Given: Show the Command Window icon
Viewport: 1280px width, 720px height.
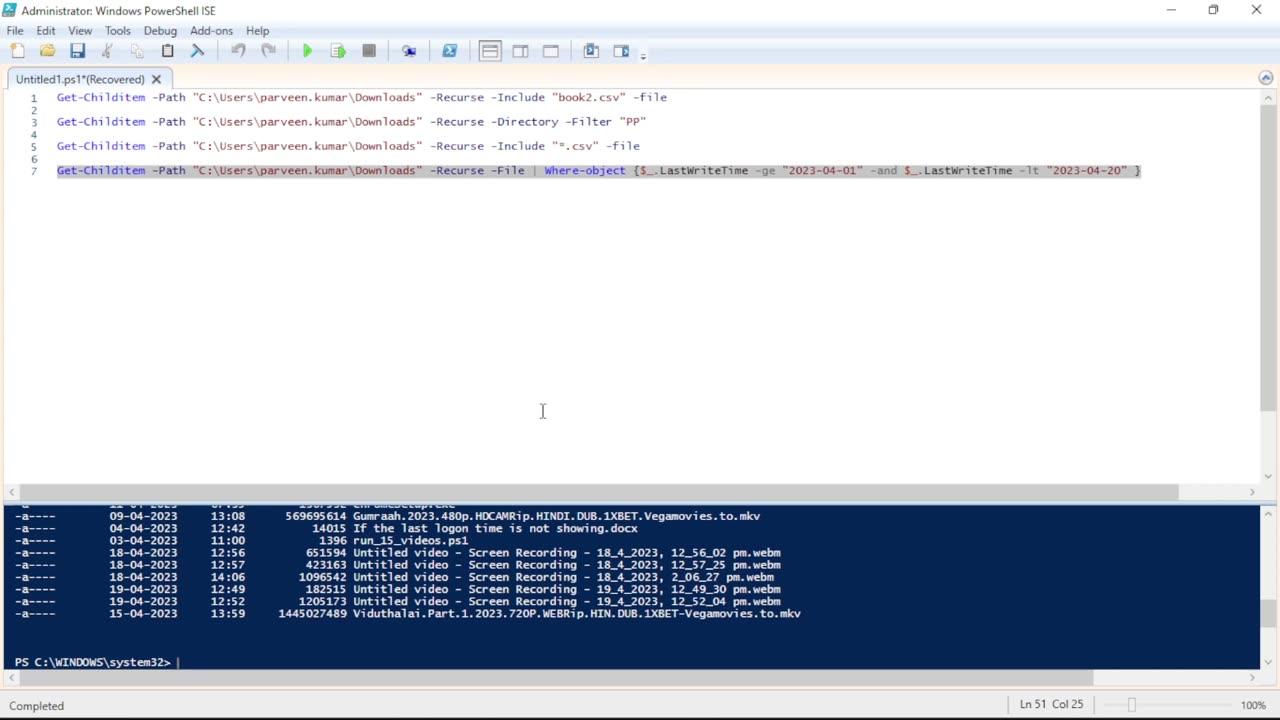Looking at the screenshot, I should pos(591,51).
